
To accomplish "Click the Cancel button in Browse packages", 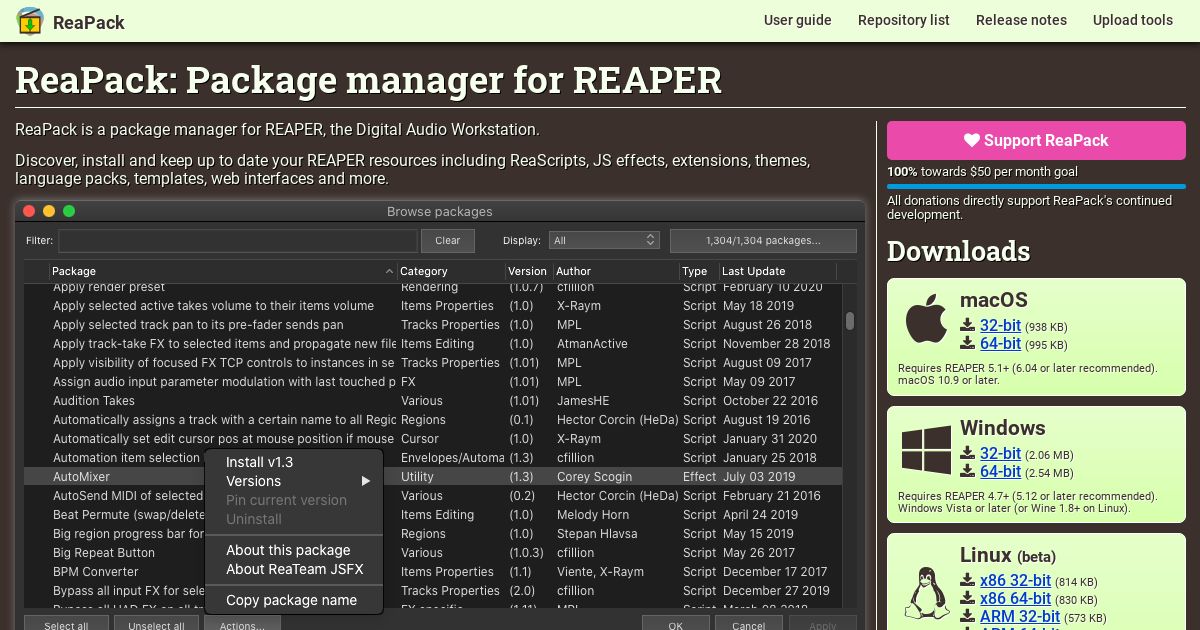I will [749, 624].
